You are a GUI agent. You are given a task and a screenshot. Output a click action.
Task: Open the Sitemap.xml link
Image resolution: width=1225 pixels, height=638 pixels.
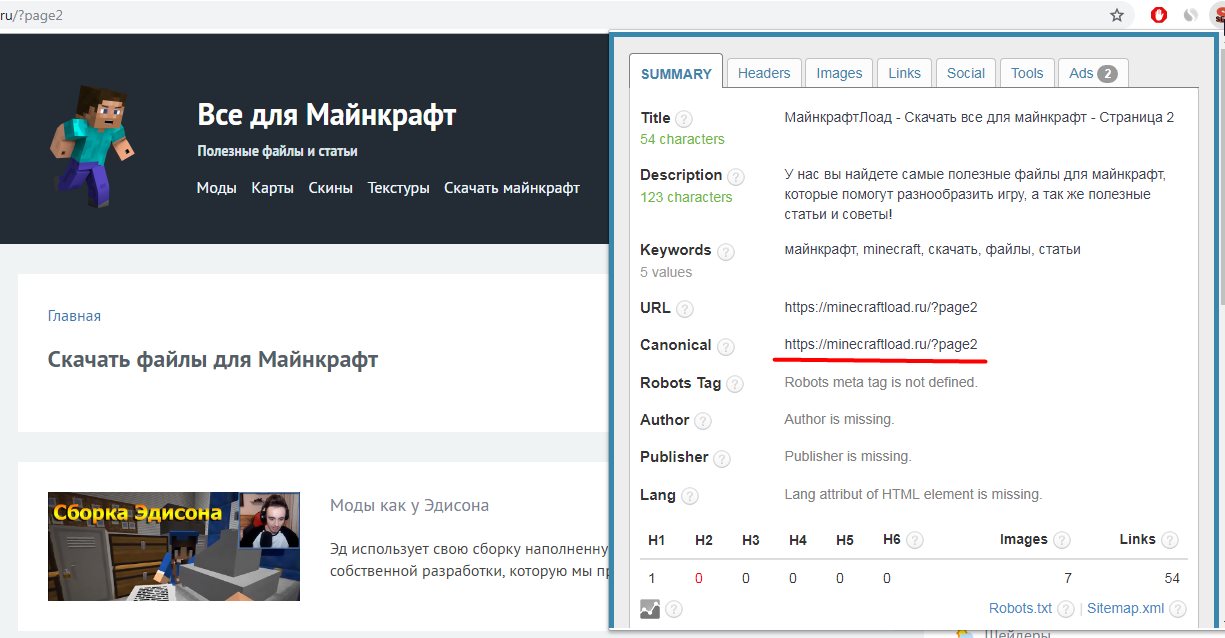click(1125, 608)
